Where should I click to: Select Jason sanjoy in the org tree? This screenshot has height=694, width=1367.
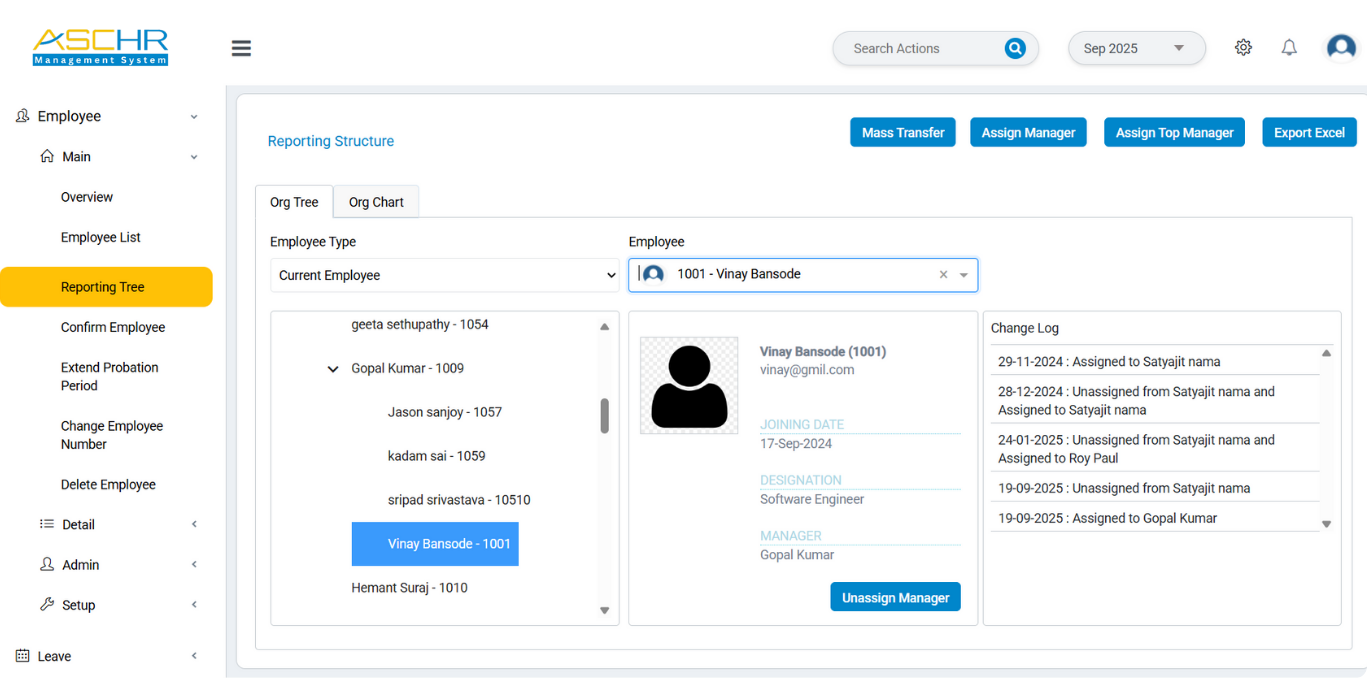[445, 411]
